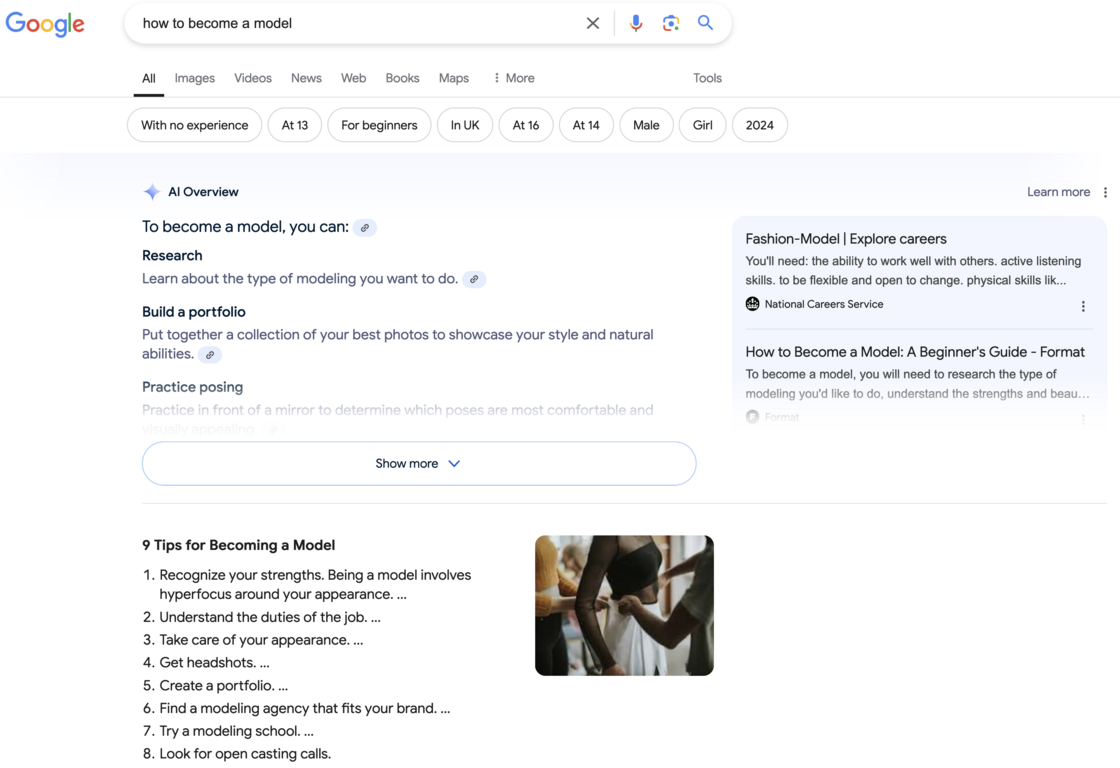Select the "In UK" chip
This screenshot has width=1120, height=768.
[x=464, y=125]
